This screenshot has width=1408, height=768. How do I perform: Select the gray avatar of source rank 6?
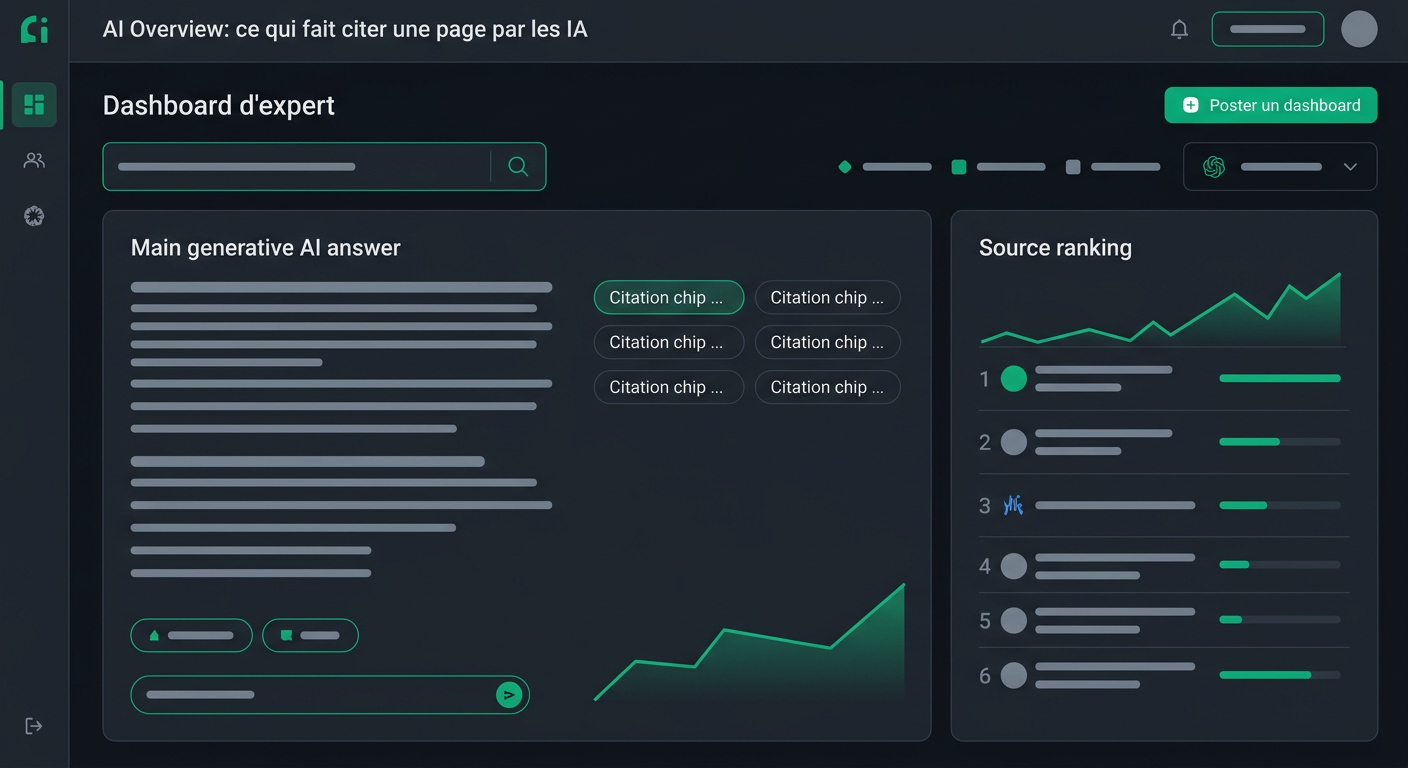point(1014,675)
